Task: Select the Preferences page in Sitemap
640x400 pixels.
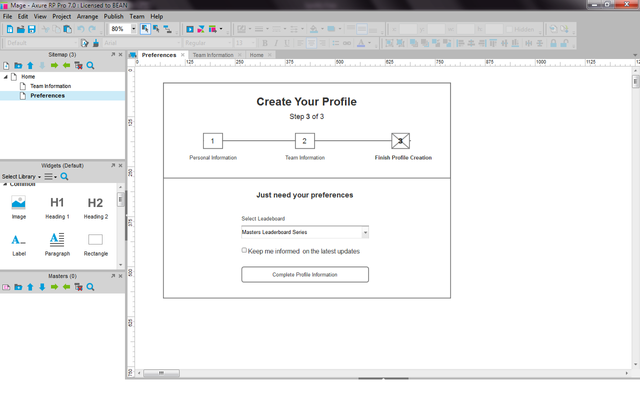Action: [x=47, y=96]
